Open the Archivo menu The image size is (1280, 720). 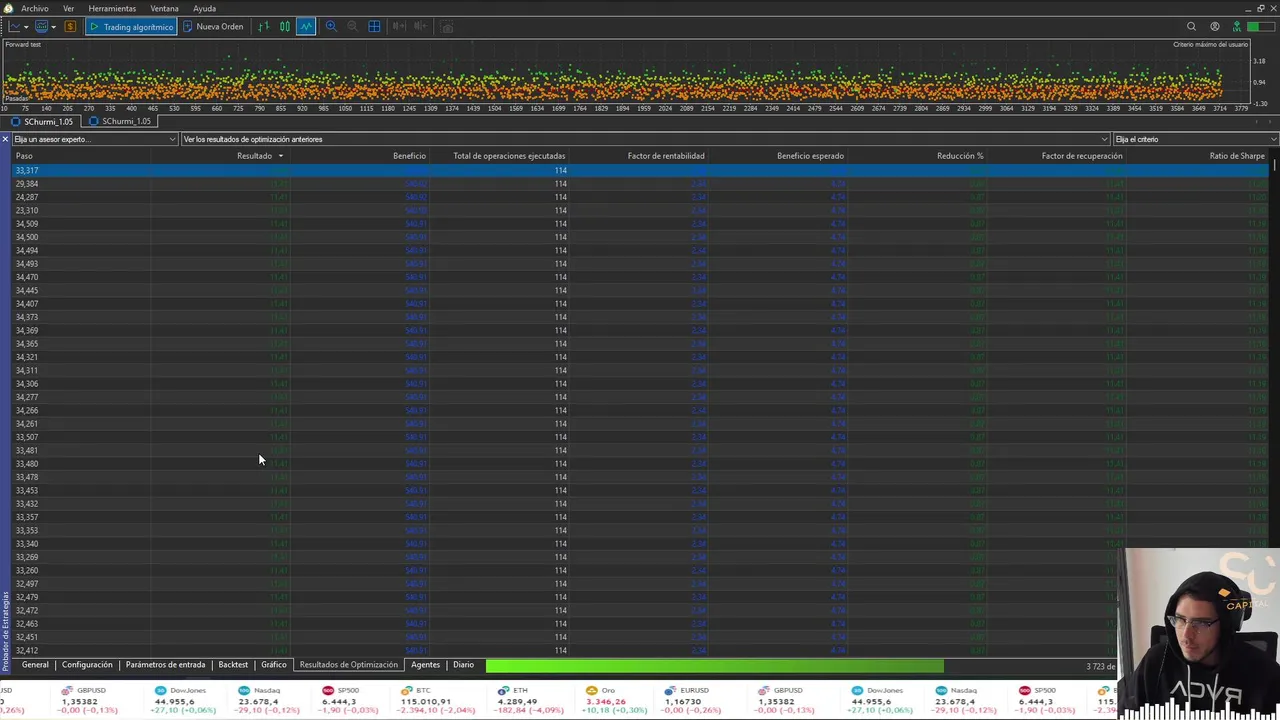(34, 8)
